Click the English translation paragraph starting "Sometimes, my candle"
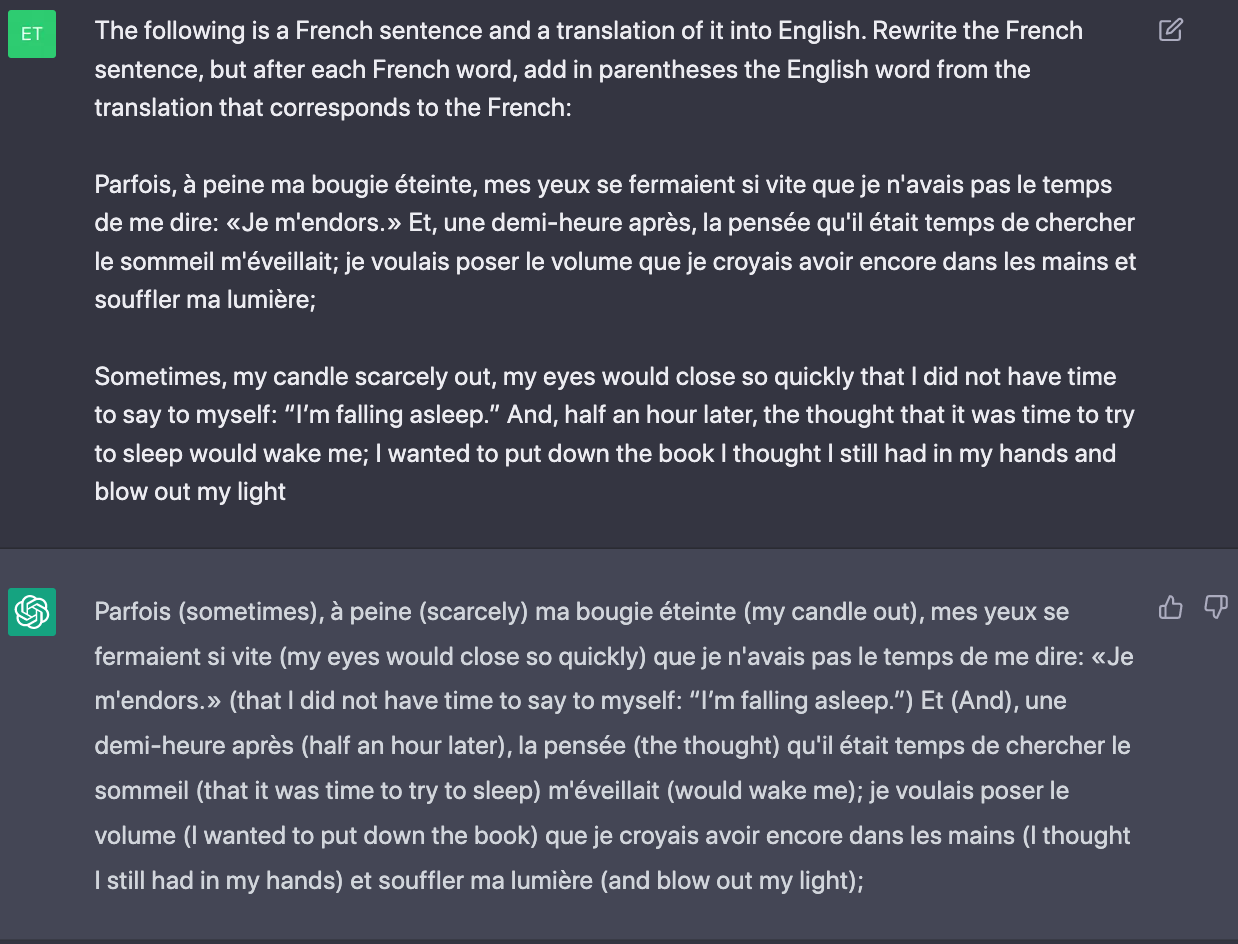Screen dimensions: 1238x944 pos(614,434)
